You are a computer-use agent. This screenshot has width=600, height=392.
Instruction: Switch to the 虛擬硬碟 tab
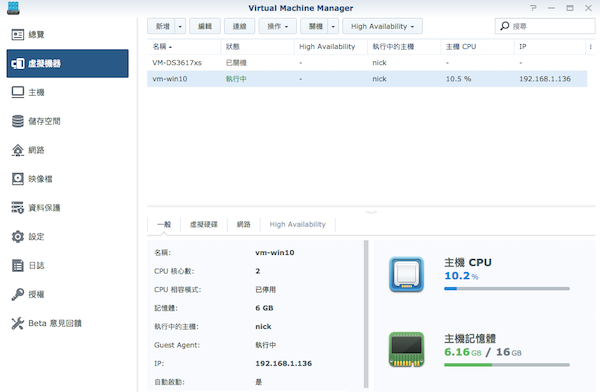pyautogui.click(x=204, y=224)
